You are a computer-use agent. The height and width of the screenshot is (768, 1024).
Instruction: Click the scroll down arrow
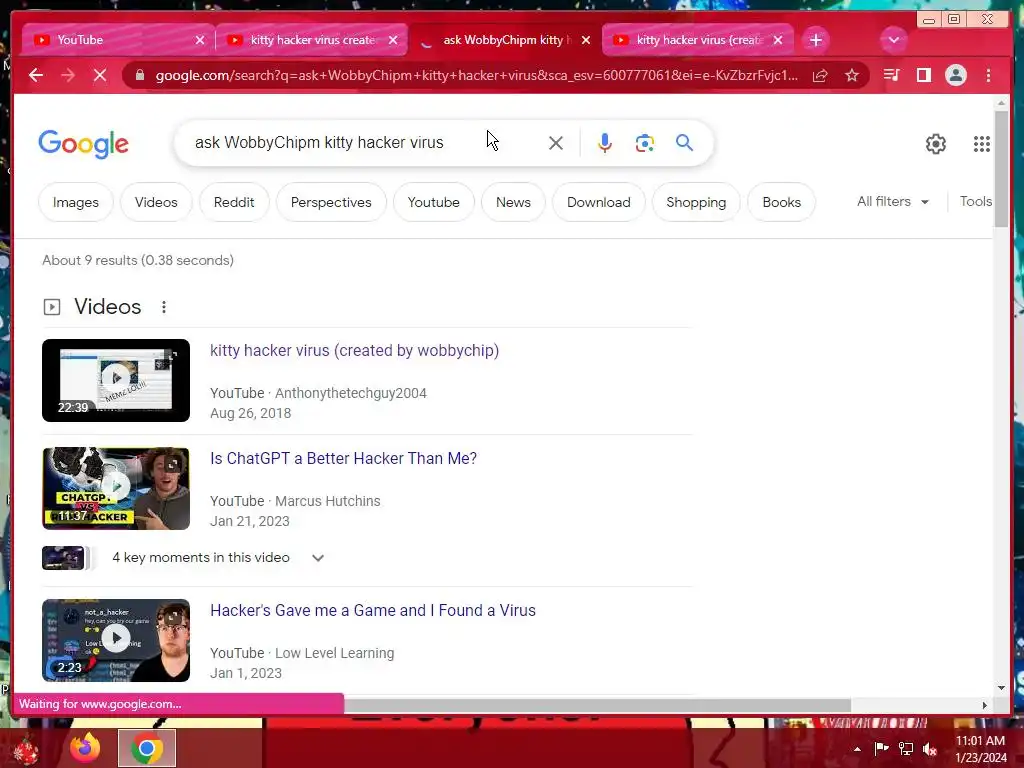pos(1002,688)
